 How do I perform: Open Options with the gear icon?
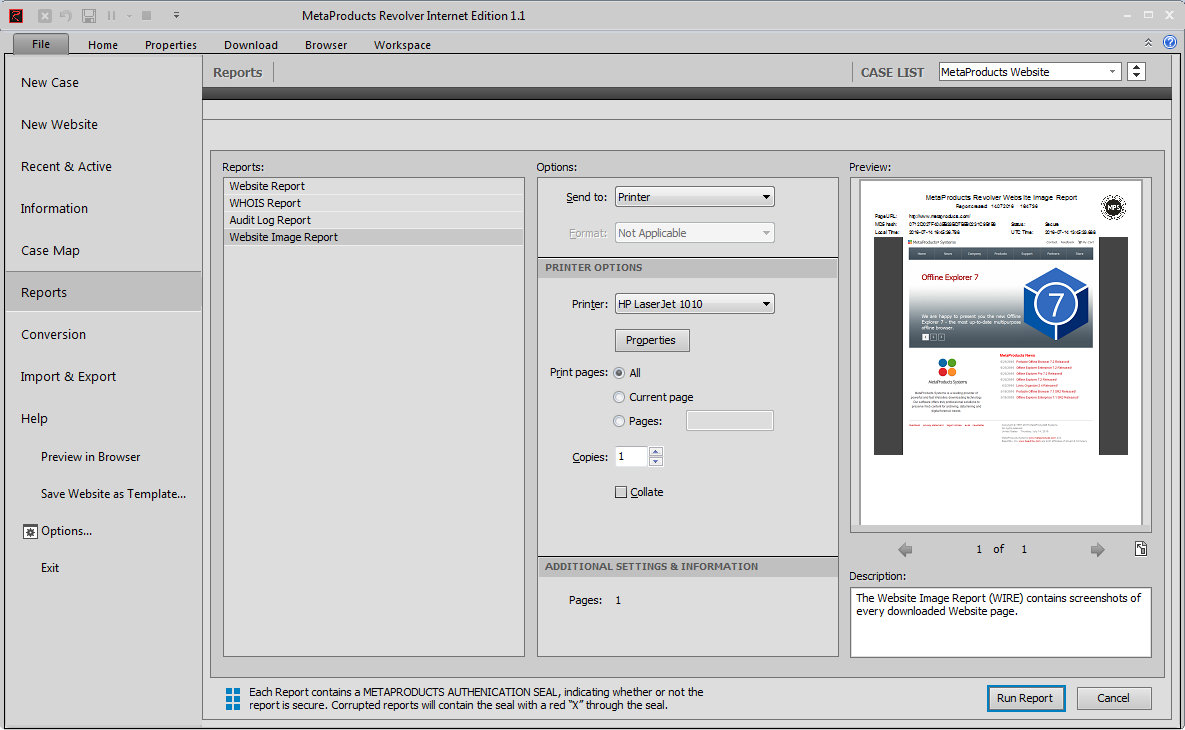pos(30,531)
